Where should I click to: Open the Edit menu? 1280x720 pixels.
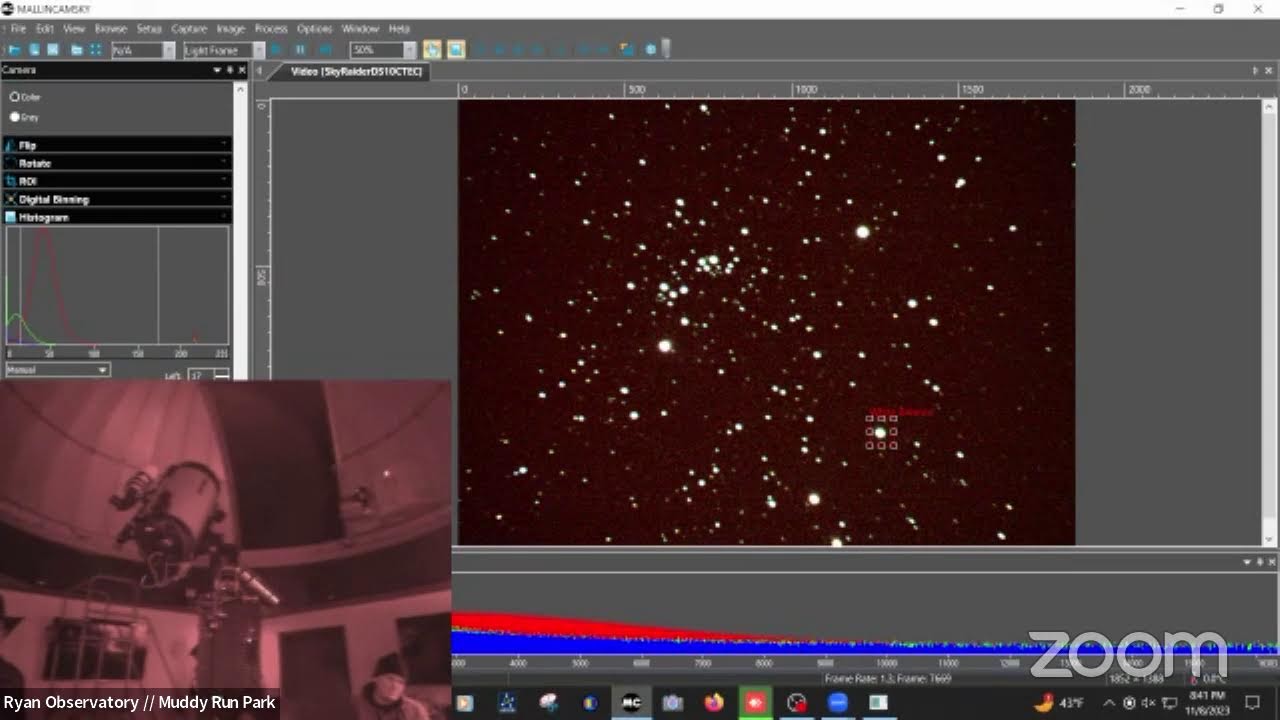coord(45,29)
